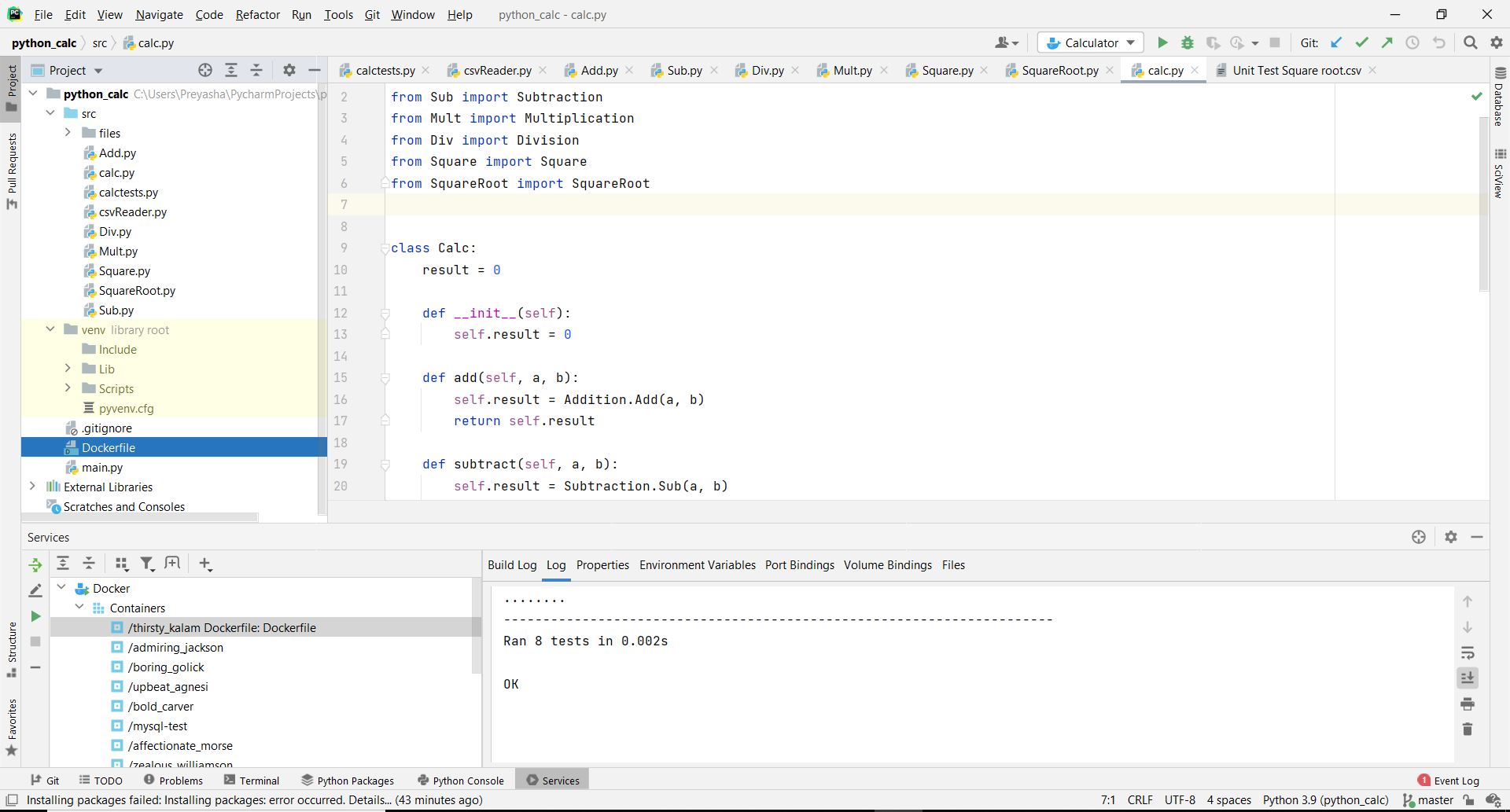Toggle soft-wrap in log panel
This screenshot has width=1510, height=812.
(1468, 652)
